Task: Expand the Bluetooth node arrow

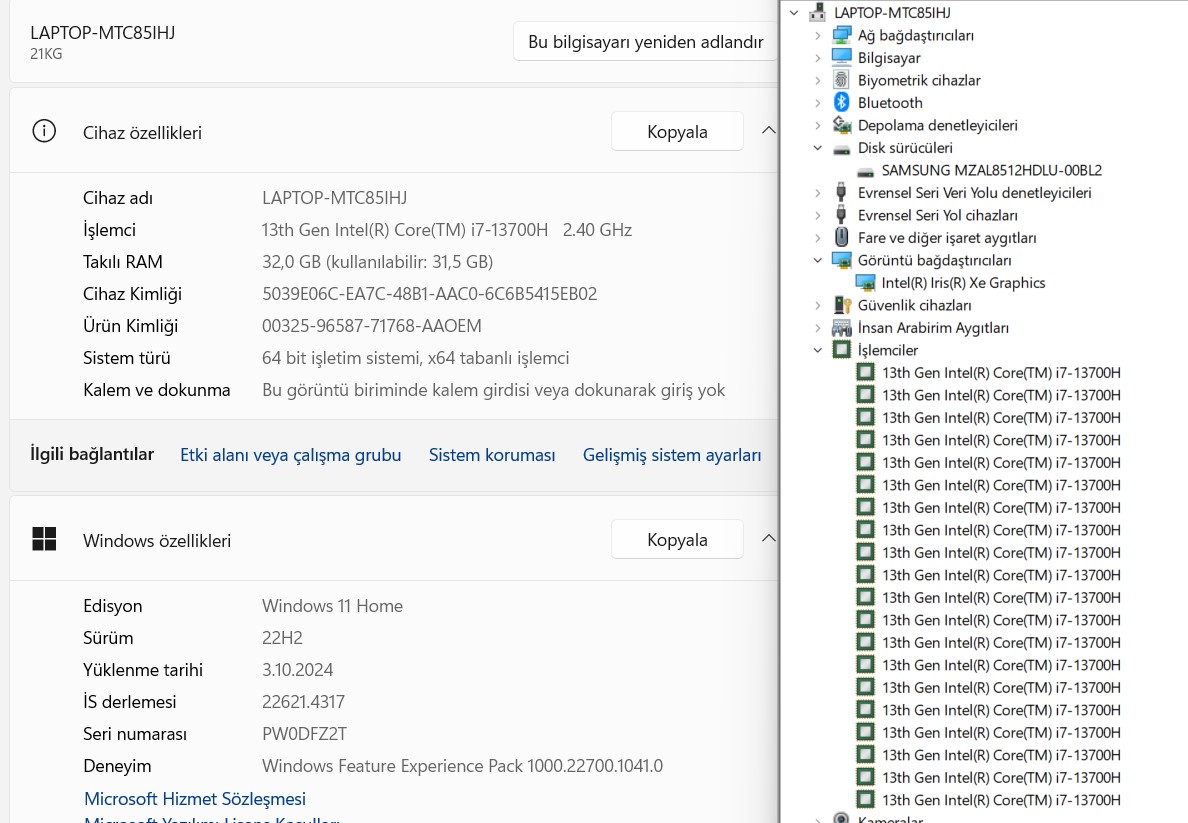Action: [x=818, y=102]
